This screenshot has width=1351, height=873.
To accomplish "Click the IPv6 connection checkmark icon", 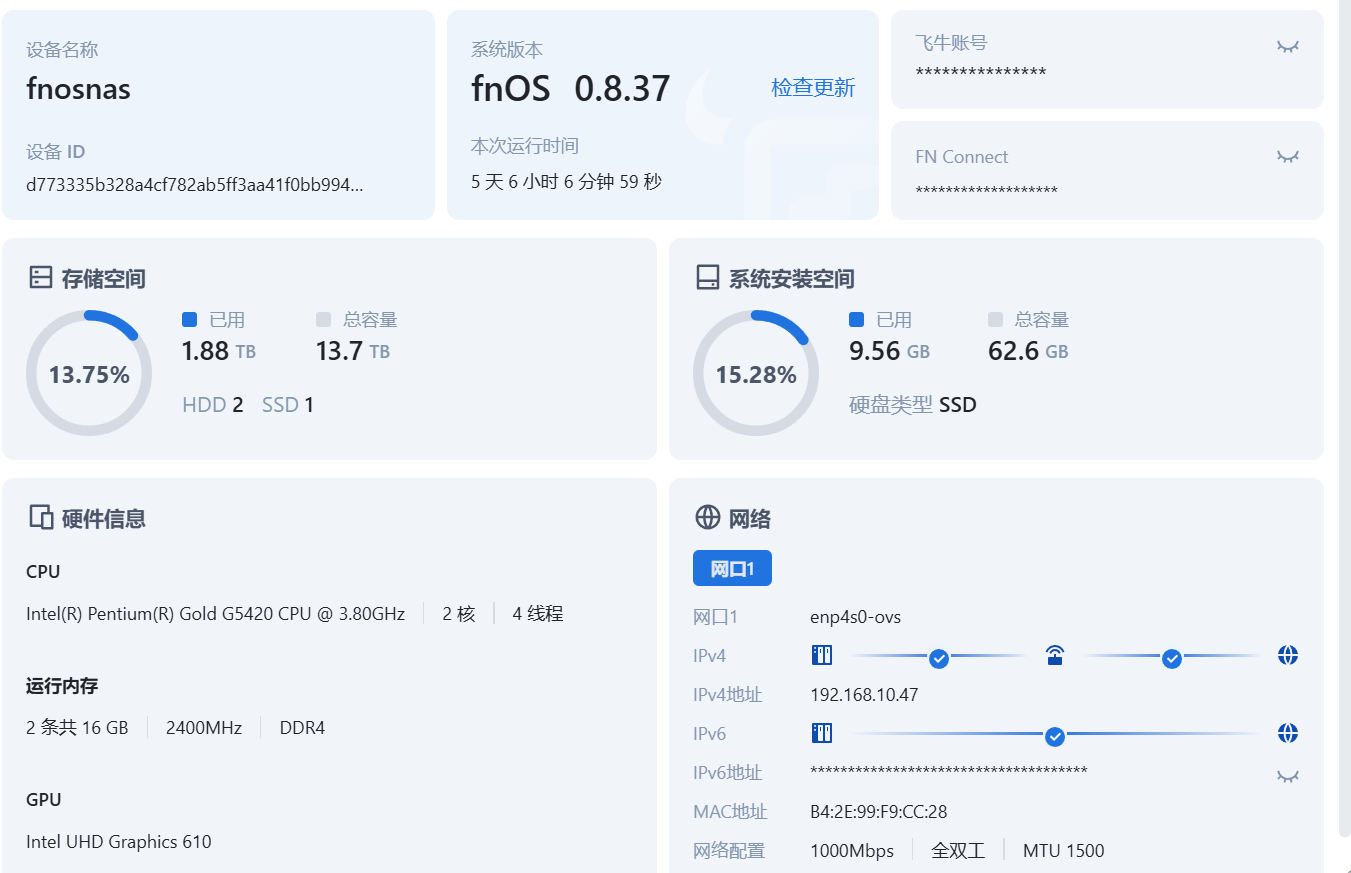I will pos(1054,737).
